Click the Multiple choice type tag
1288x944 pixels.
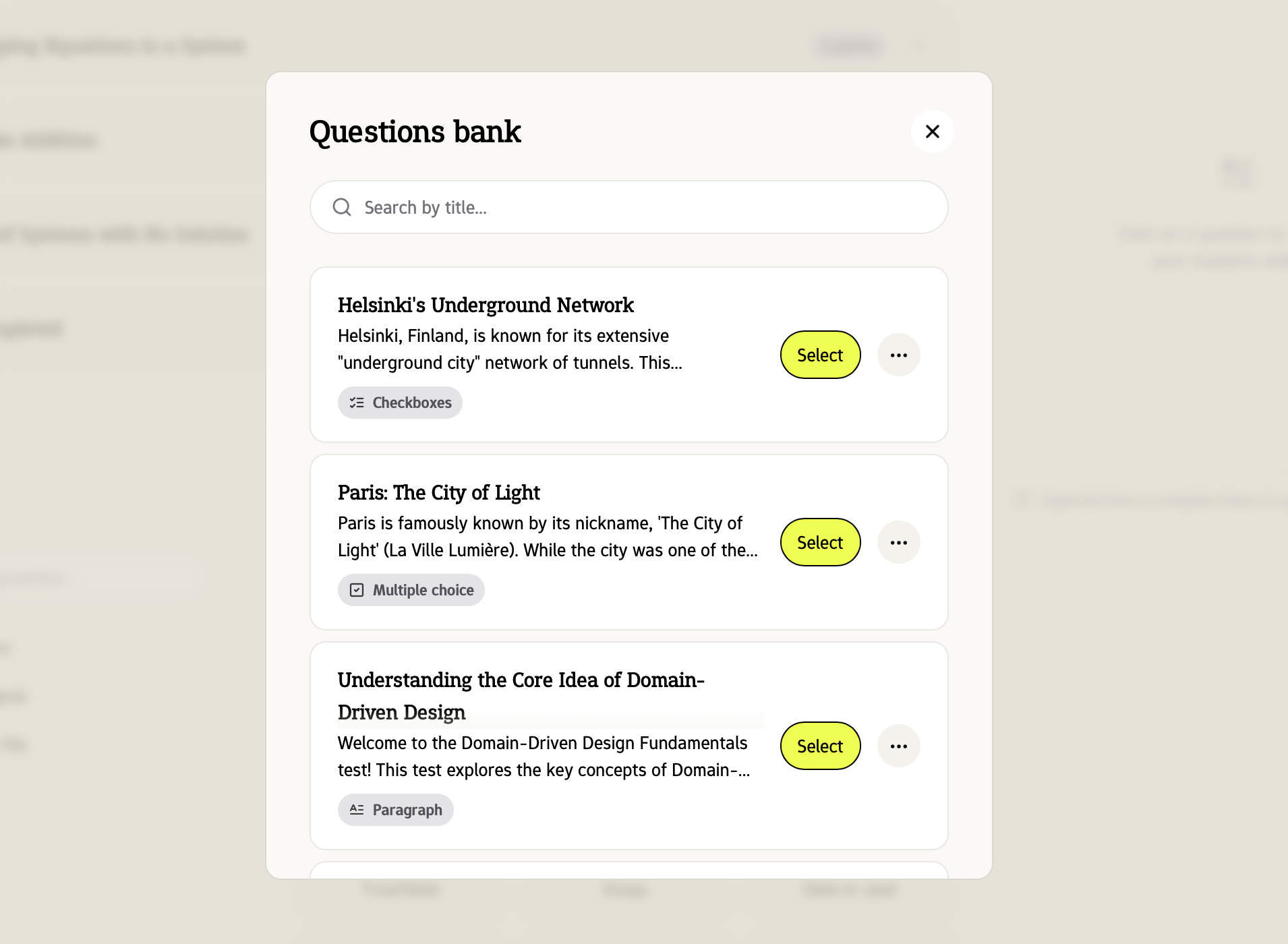411,590
